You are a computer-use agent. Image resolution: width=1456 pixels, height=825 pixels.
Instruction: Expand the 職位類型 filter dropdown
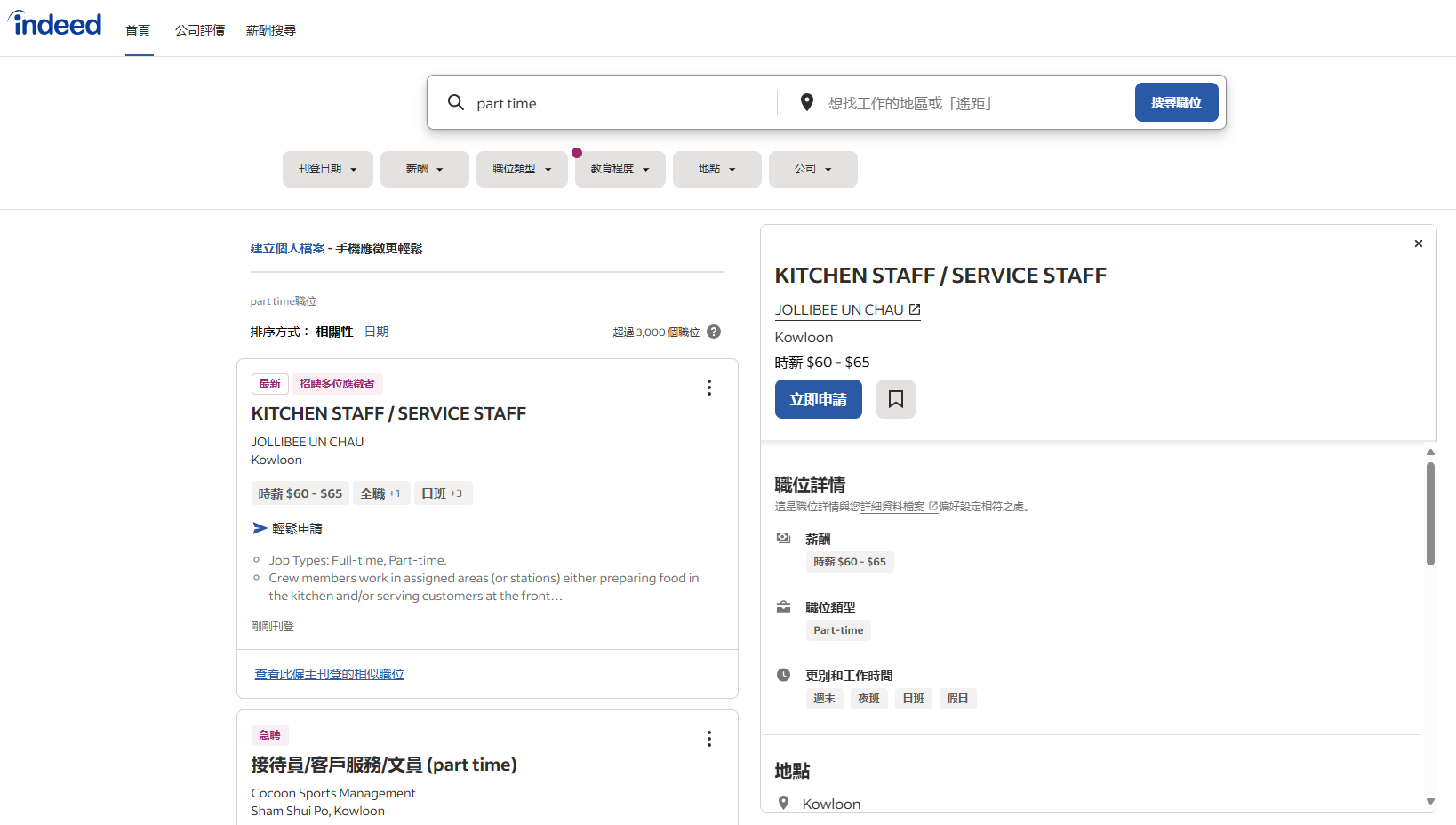click(x=522, y=169)
